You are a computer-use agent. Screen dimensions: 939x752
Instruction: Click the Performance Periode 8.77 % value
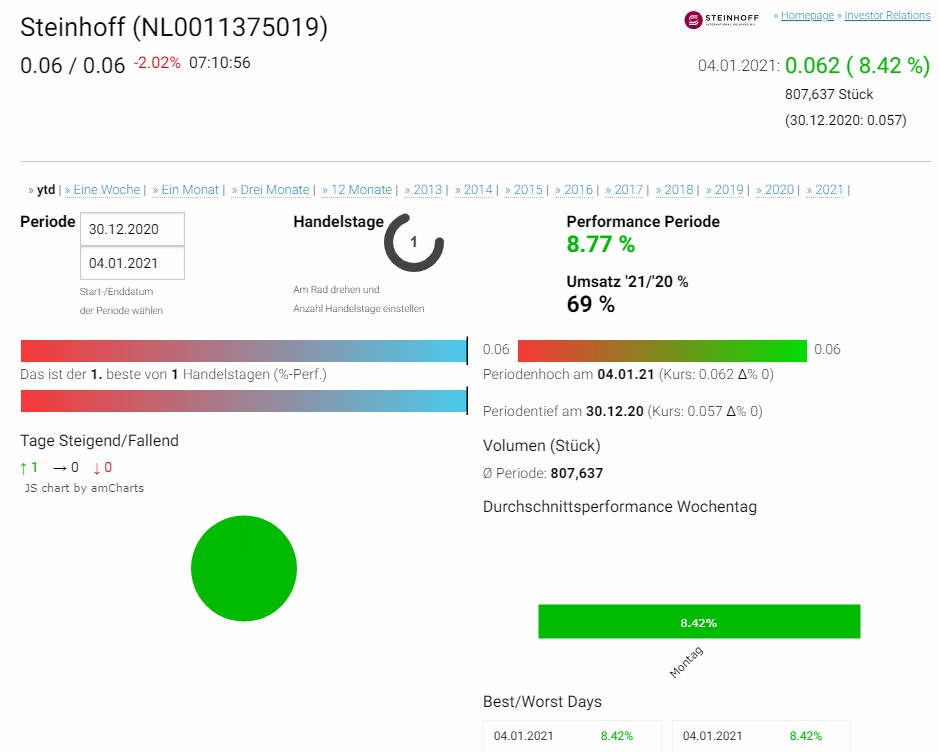click(x=601, y=244)
